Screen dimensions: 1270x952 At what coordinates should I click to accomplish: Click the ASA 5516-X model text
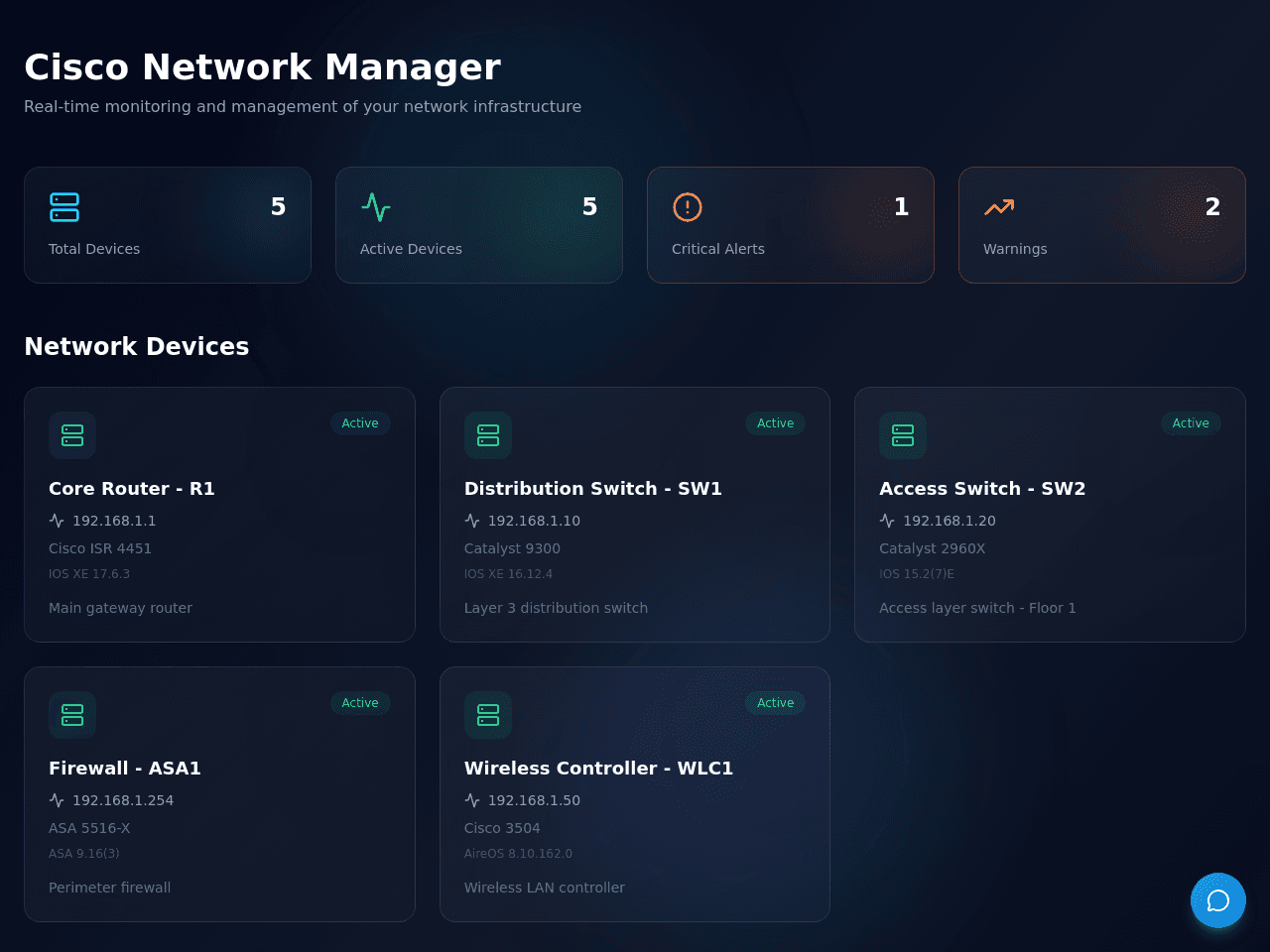coord(89,828)
